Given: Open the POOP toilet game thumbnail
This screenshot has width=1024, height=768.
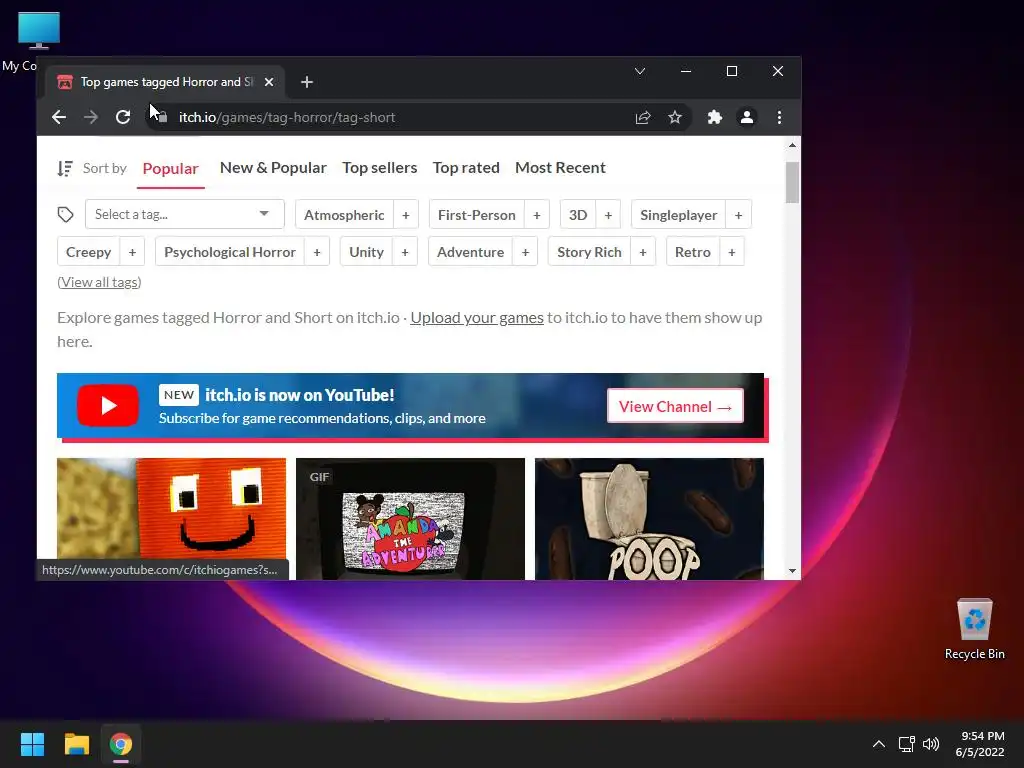Looking at the screenshot, I should [649, 519].
